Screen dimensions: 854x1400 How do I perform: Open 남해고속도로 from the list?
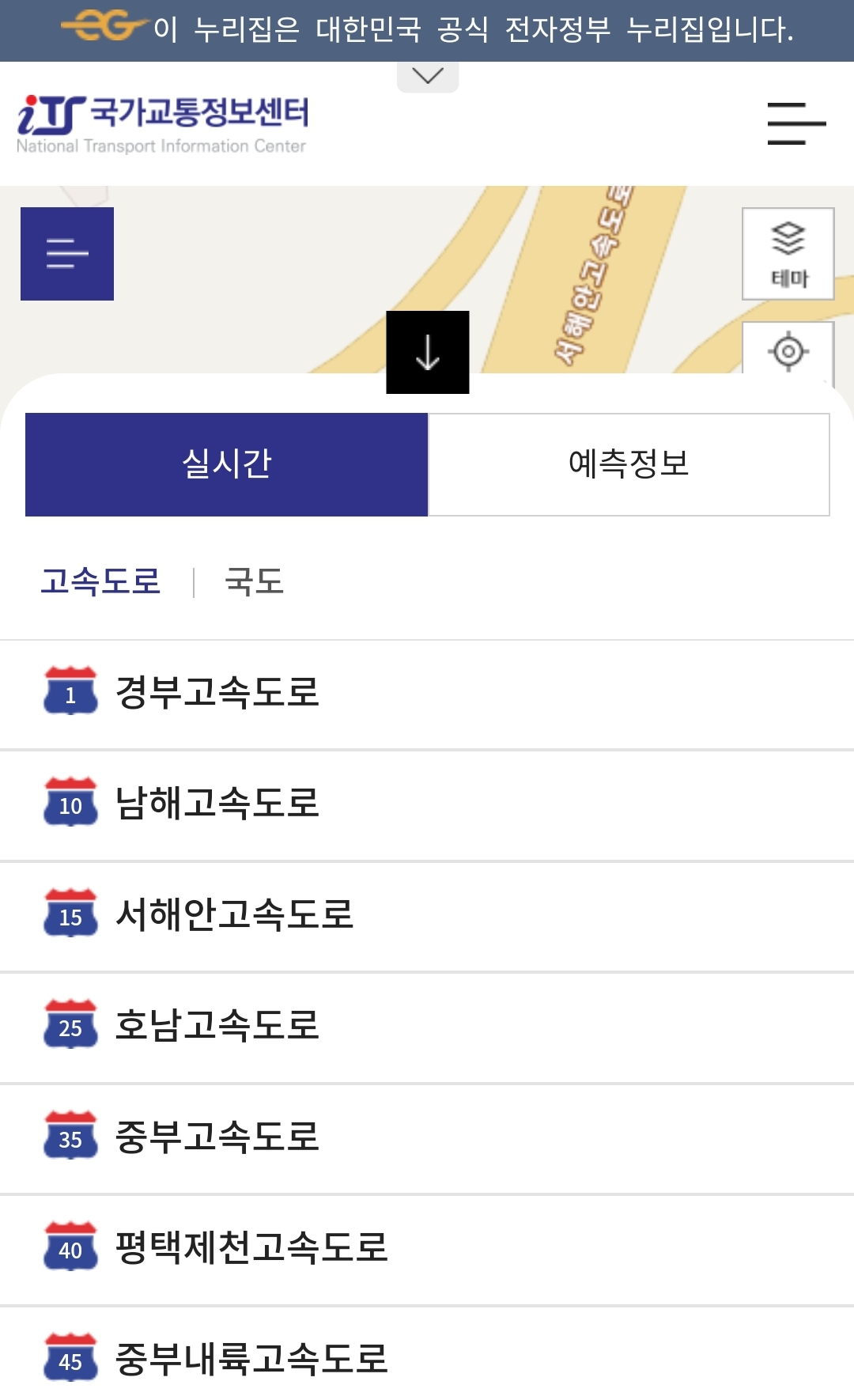coord(427,805)
